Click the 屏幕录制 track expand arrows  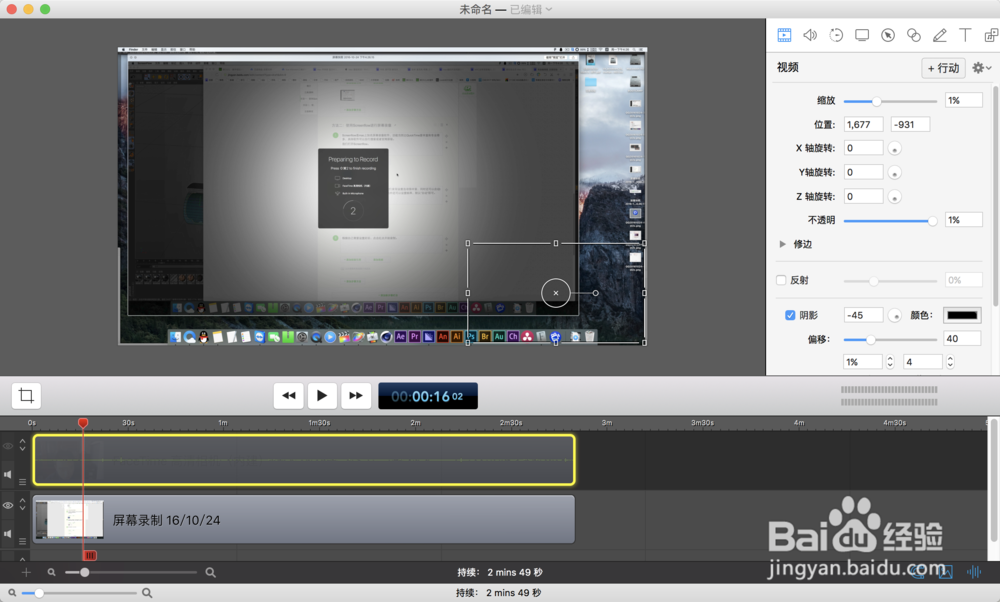point(22,504)
